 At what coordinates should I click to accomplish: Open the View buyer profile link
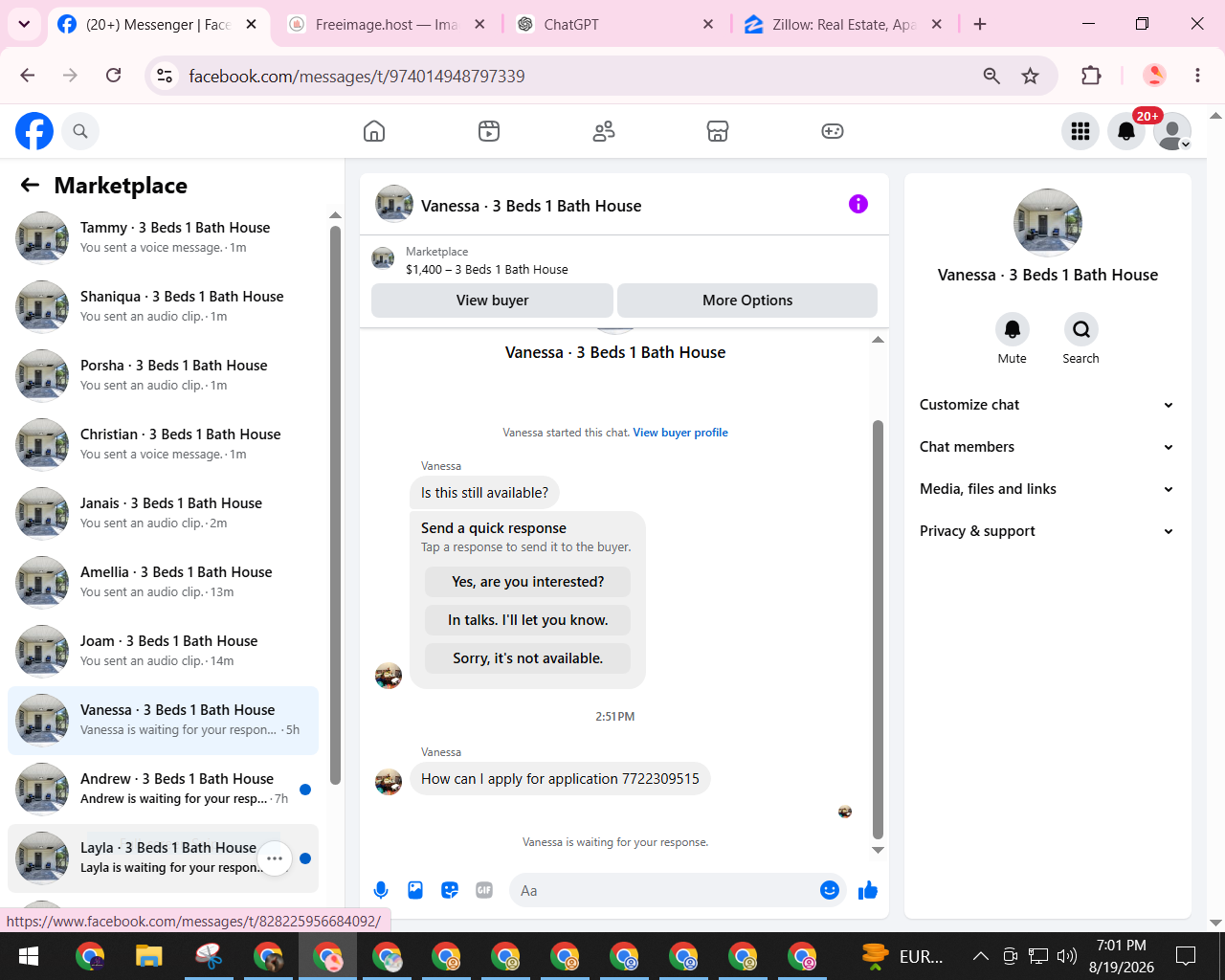point(680,433)
